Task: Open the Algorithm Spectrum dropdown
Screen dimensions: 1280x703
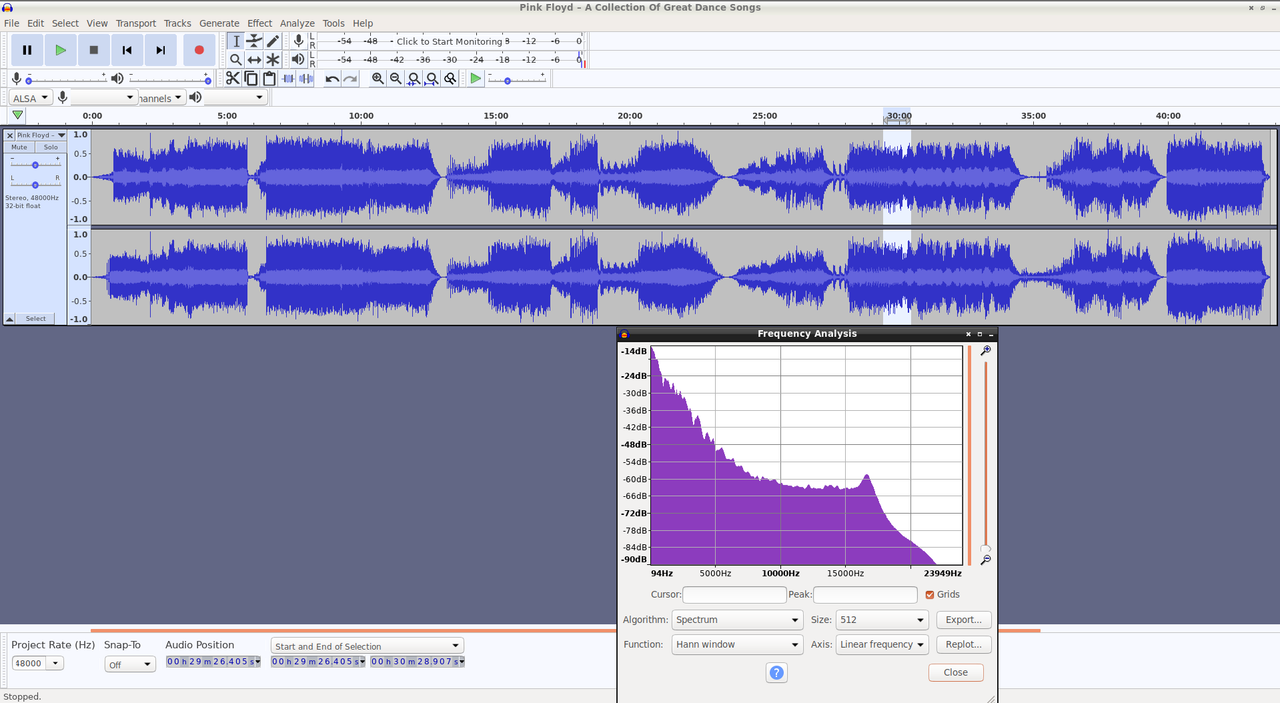Action: tap(738, 620)
